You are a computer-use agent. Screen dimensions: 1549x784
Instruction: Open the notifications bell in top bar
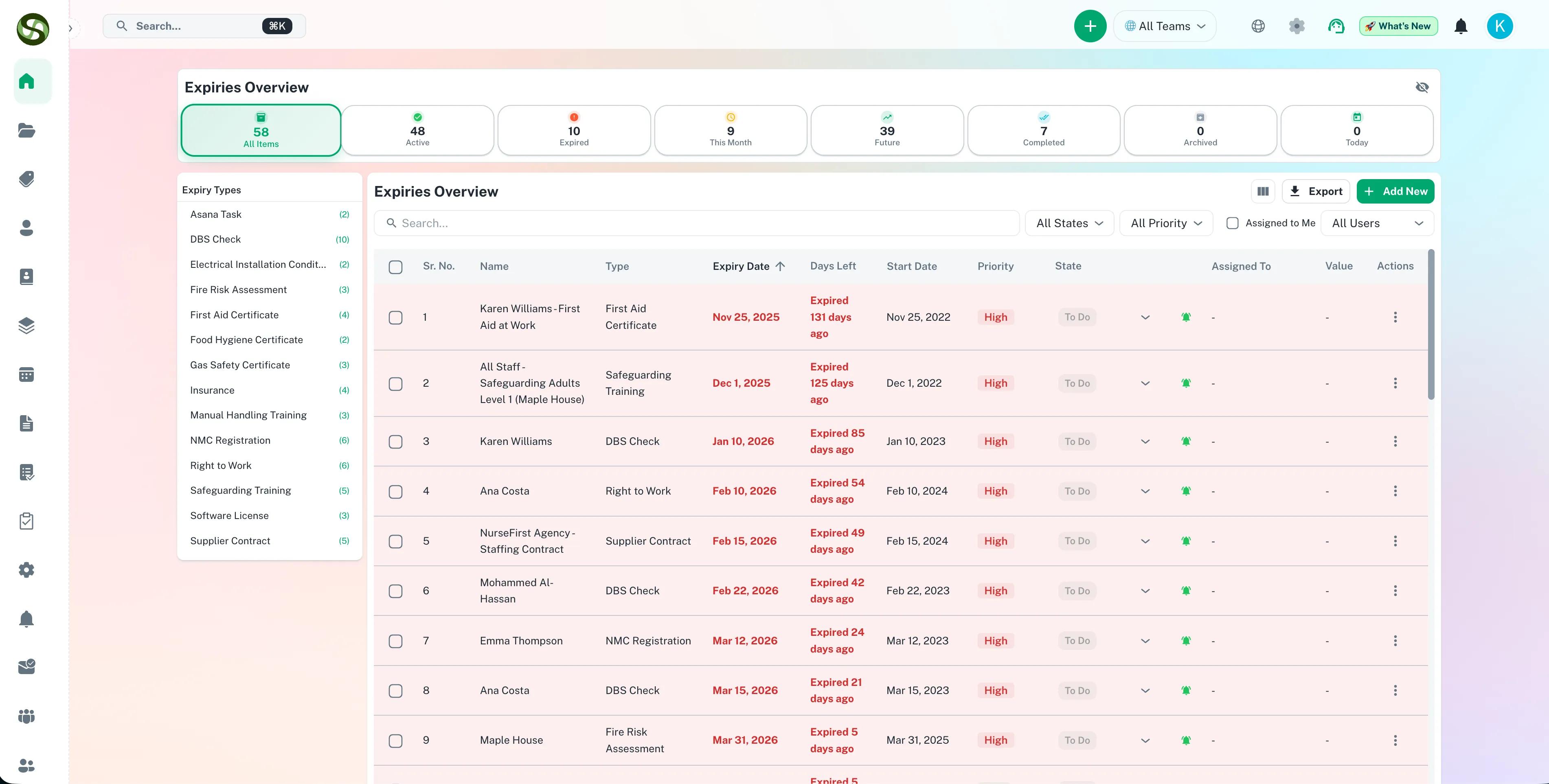click(1461, 26)
